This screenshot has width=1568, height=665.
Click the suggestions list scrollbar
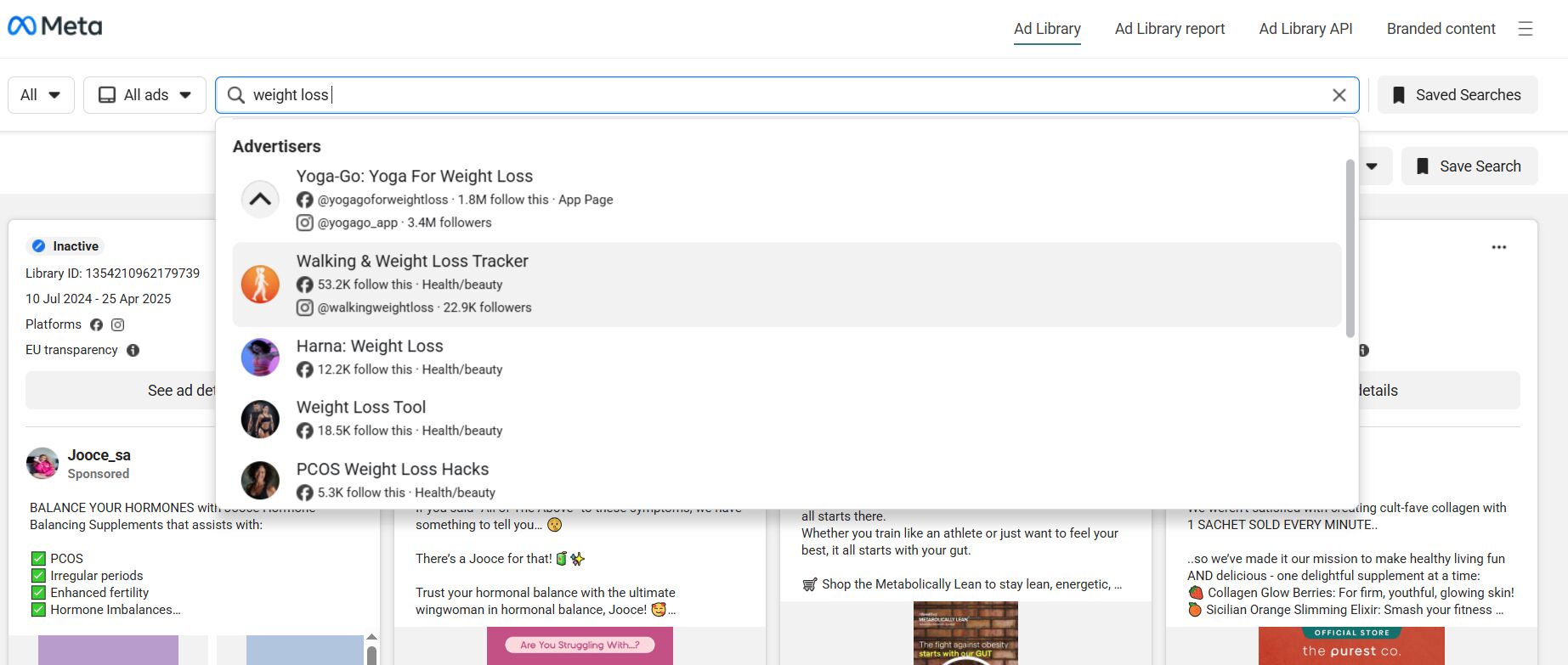1350,248
